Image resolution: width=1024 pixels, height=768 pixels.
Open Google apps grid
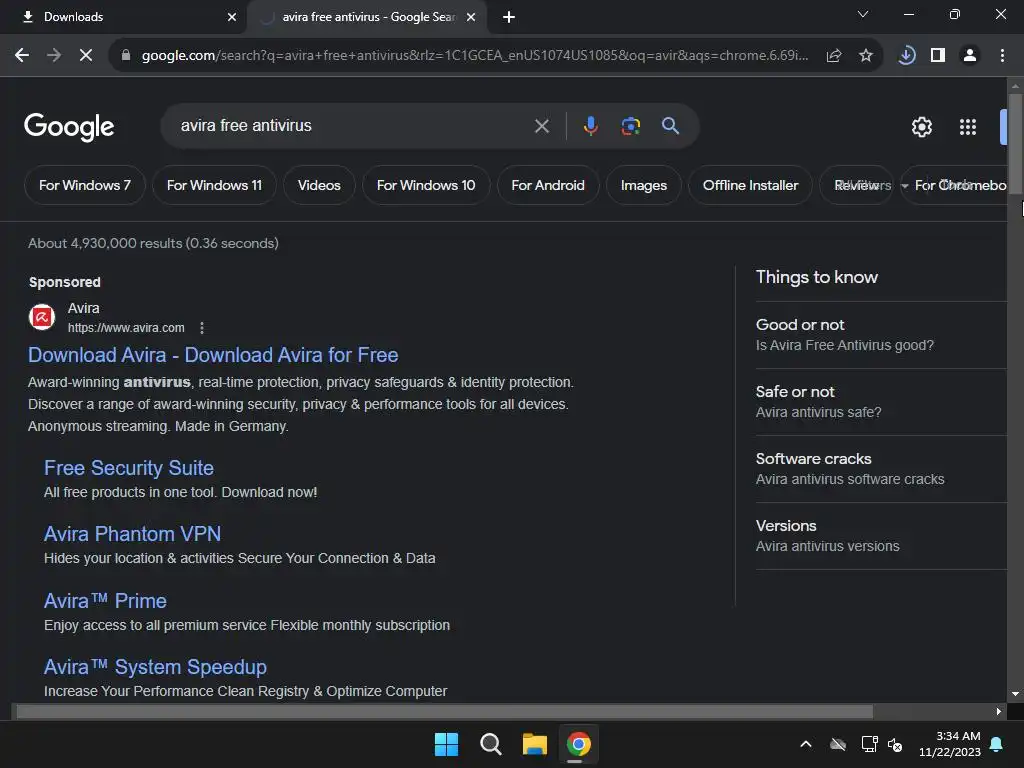pos(968,127)
